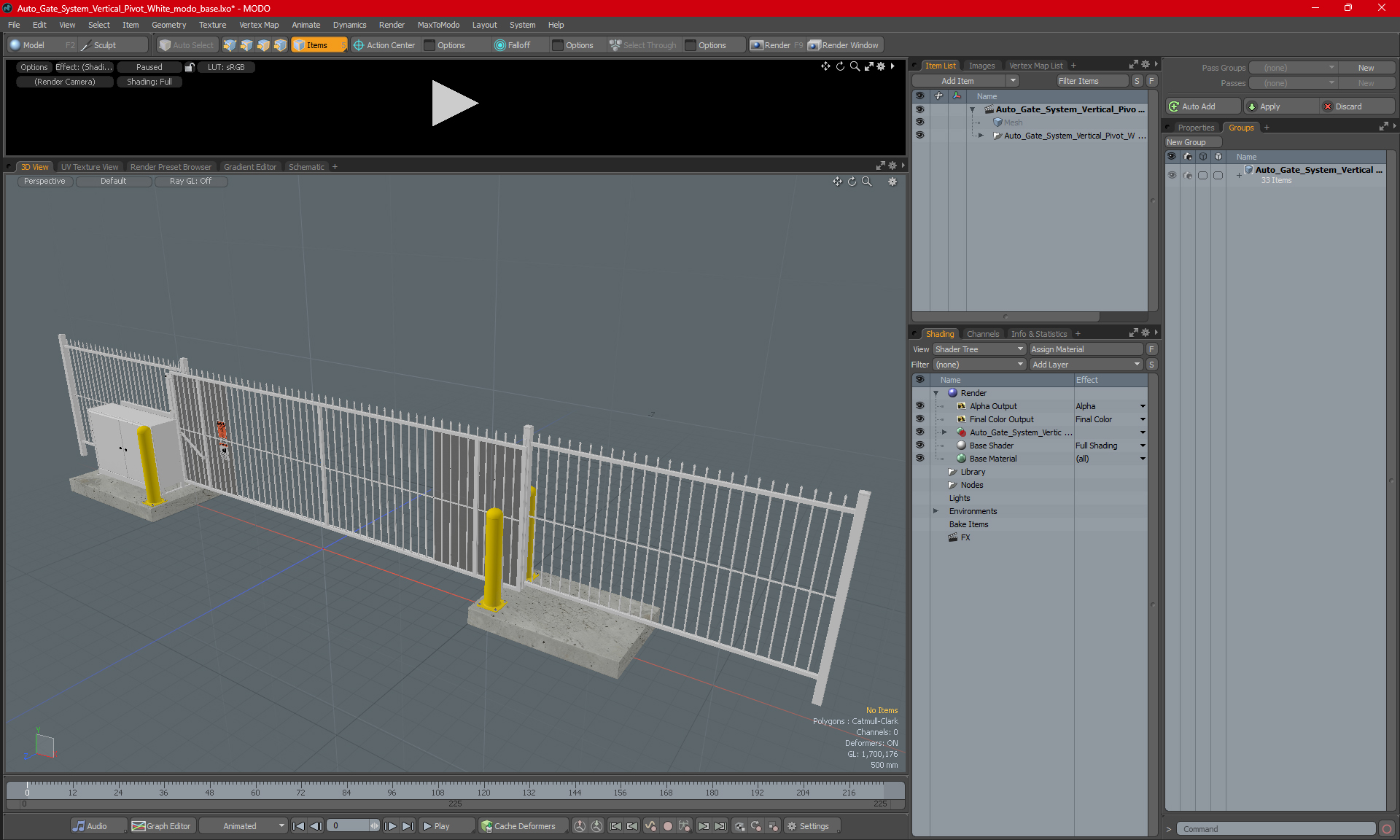Click 3D viewport pan move icon

point(837,182)
